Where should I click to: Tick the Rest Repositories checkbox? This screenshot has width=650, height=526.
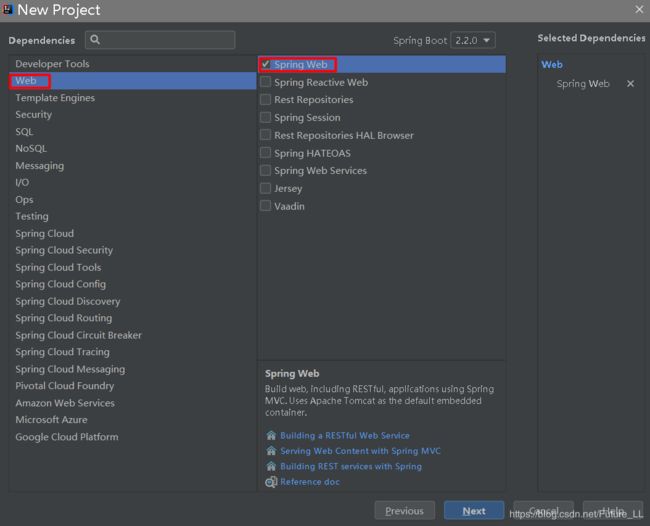point(265,99)
